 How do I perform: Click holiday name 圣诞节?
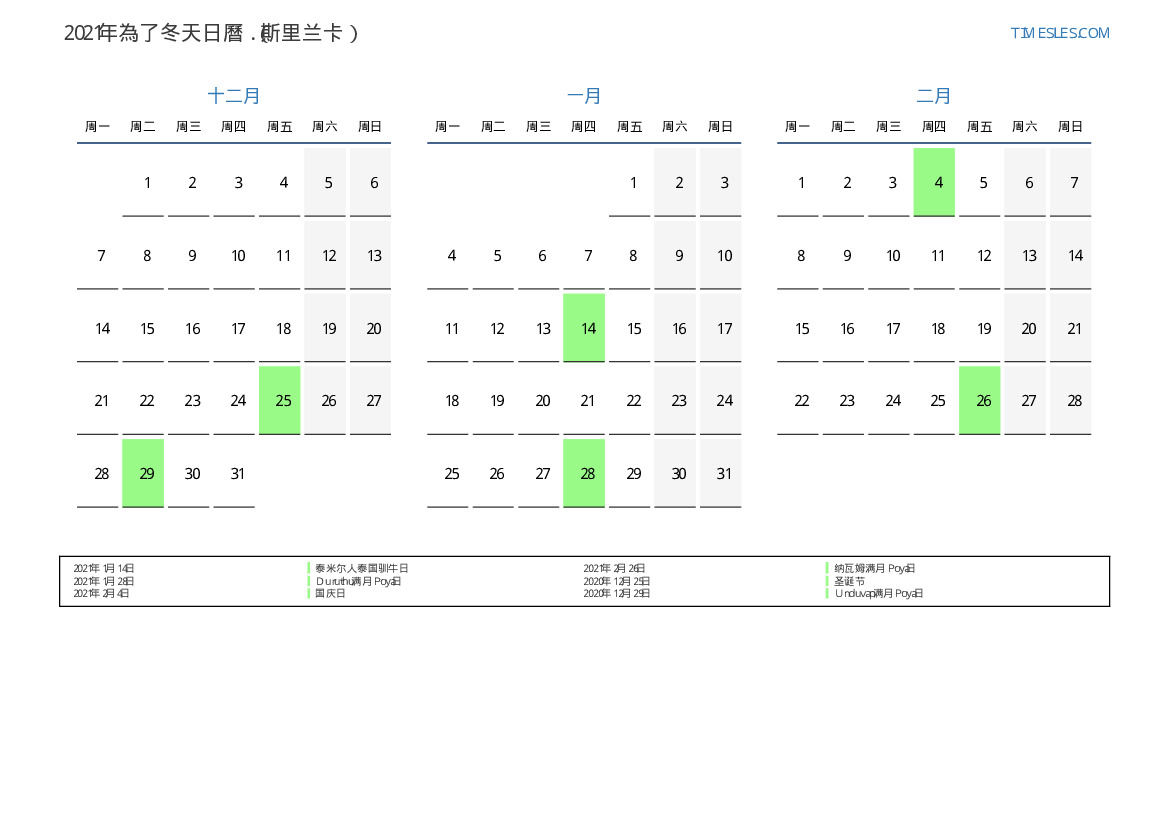(x=849, y=581)
